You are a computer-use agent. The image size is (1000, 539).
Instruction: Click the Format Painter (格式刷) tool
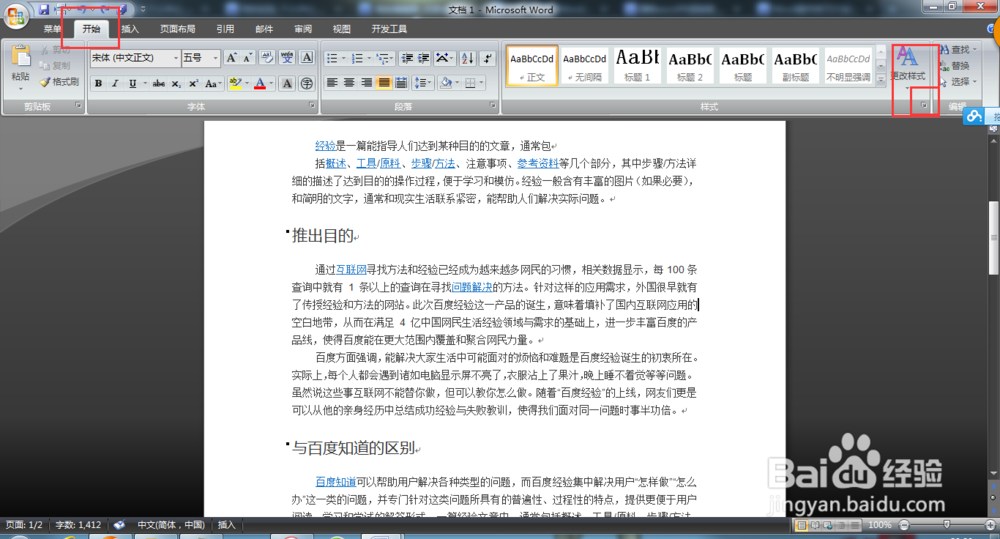click(x=59, y=82)
